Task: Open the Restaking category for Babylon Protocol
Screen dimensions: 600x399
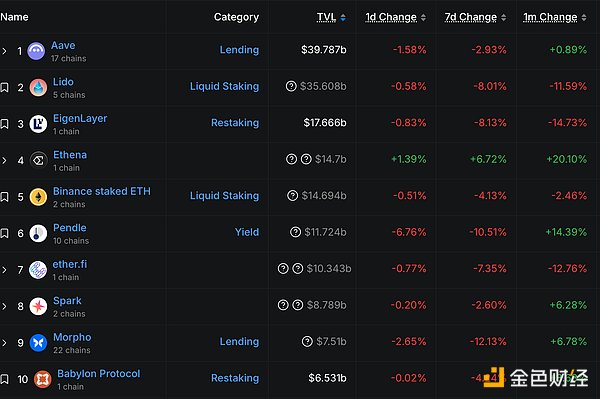Action: point(235,378)
